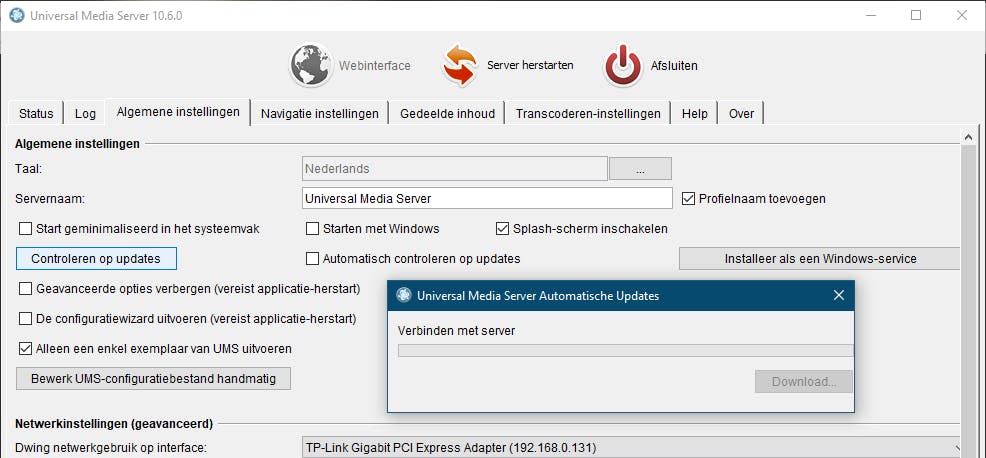986x458 pixels.
Task: Click the Server herstarten label
Action: pyautogui.click(x=530, y=65)
